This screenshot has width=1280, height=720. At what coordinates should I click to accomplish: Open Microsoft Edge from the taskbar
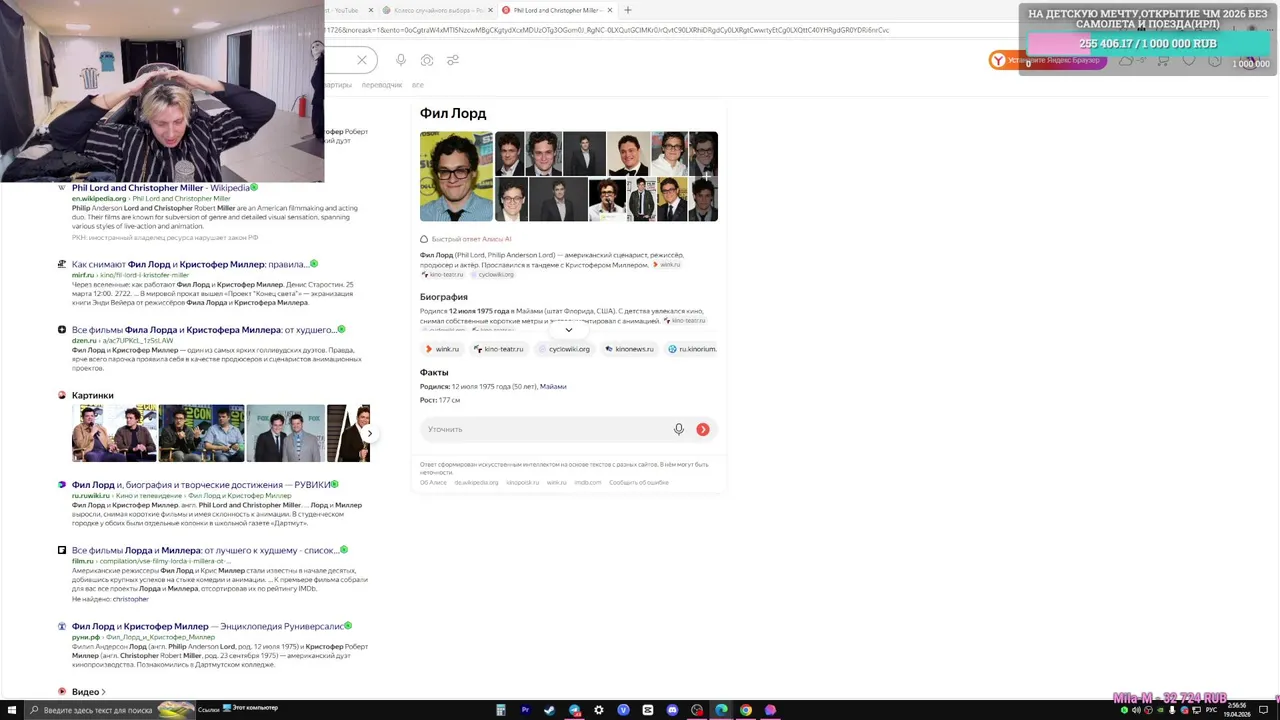pyautogui.click(x=721, y=710)
